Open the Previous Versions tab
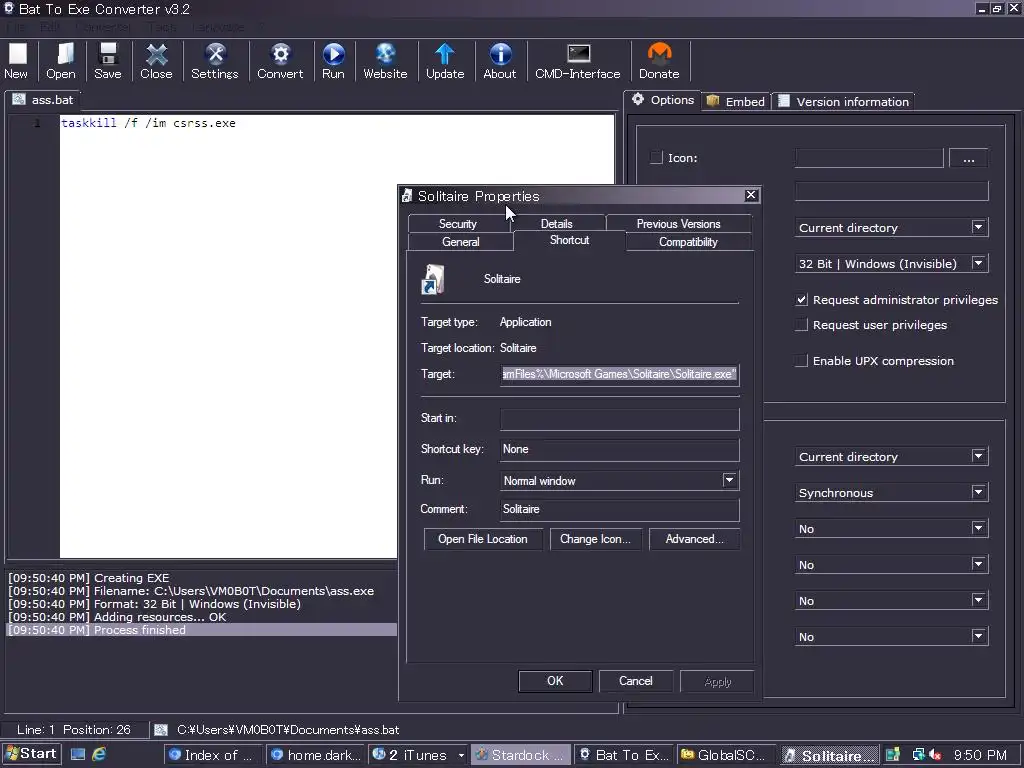 tap(679, 223)
